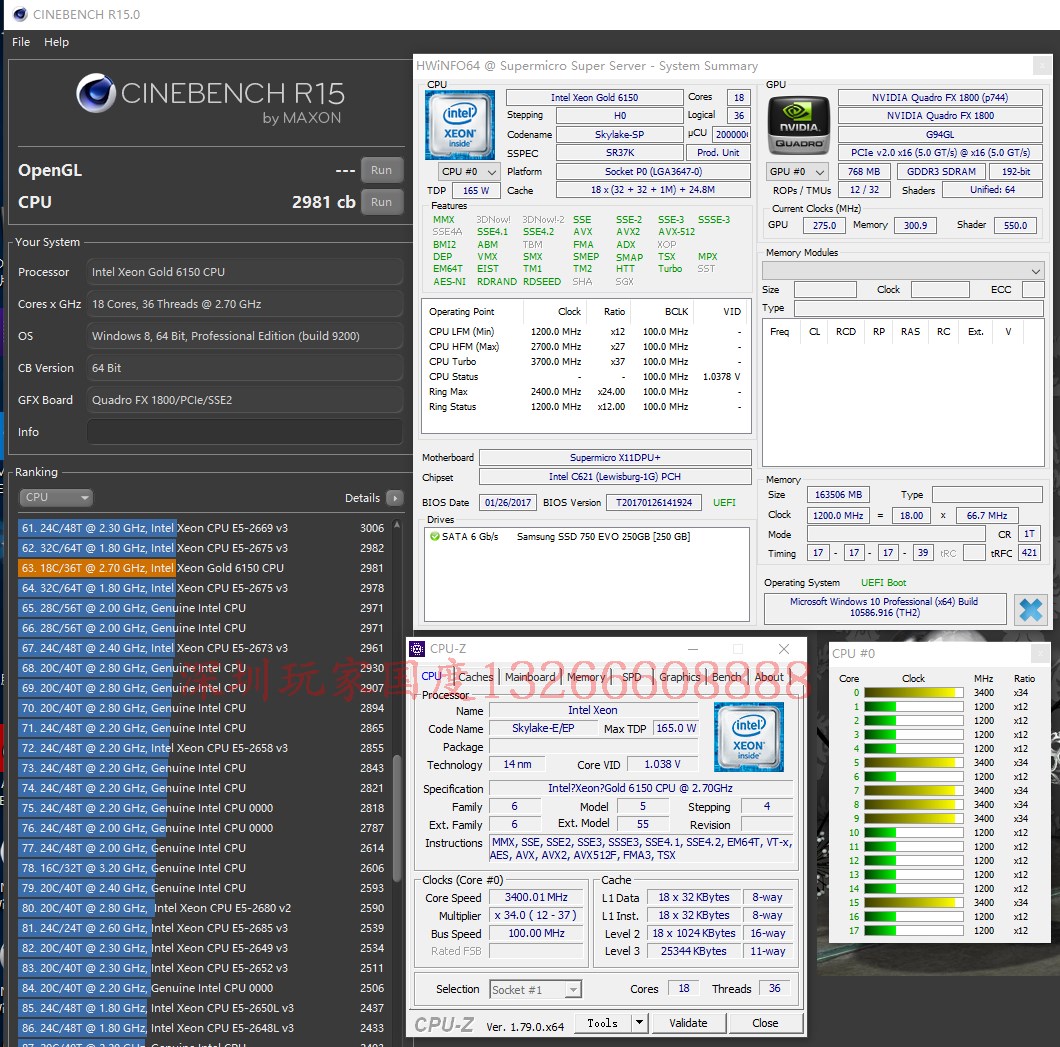Click the Supermicro X11DPU+ motherboard field
Image resolution: width=1060 pixels, height=1047 pixels.
click(615, 458)
